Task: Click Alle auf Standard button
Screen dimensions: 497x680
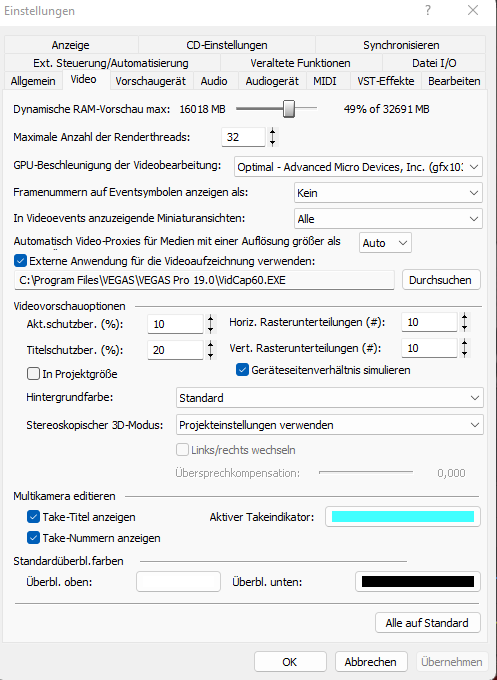Action: click(x=428, y=623)
